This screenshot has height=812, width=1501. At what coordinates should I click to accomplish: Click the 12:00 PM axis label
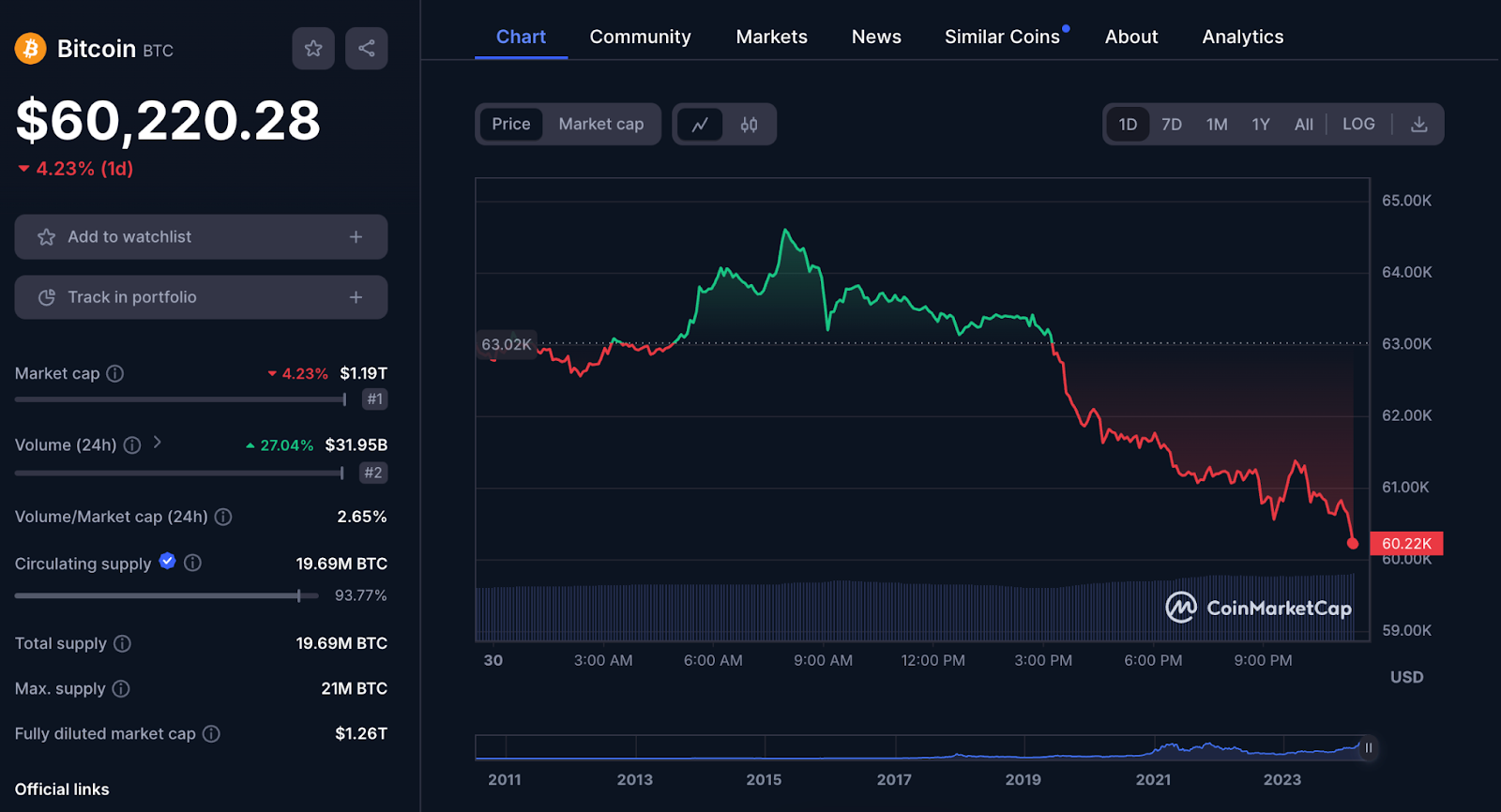pos(933,660)
